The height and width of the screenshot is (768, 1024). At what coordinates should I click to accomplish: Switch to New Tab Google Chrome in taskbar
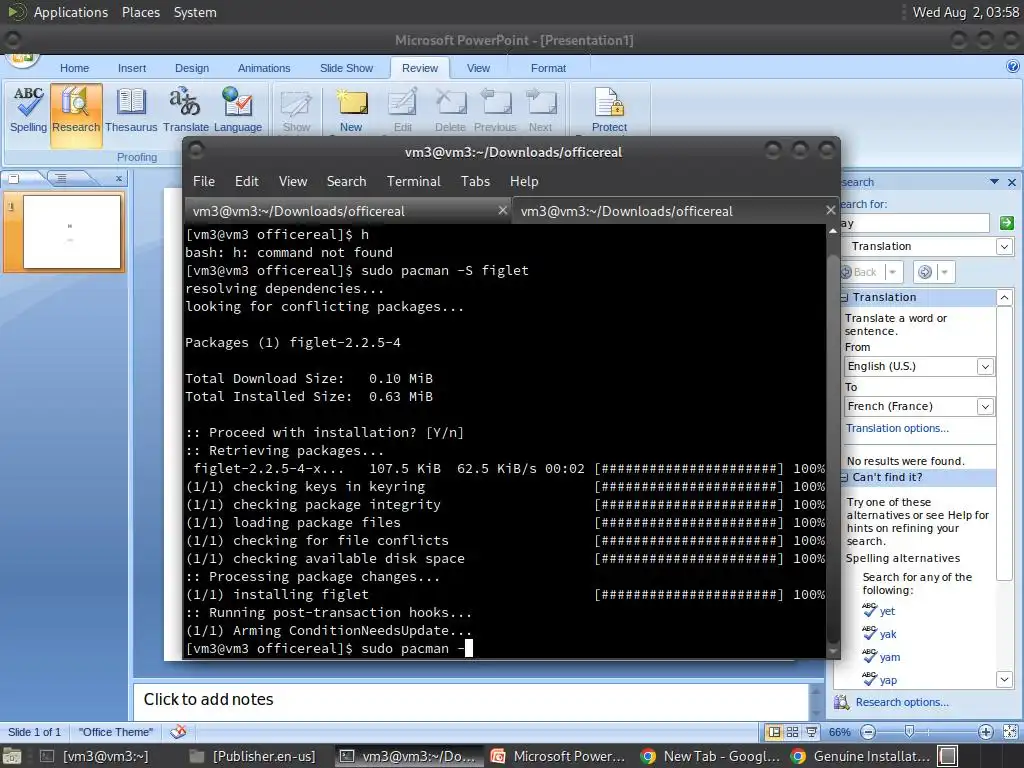click(711, 756)
